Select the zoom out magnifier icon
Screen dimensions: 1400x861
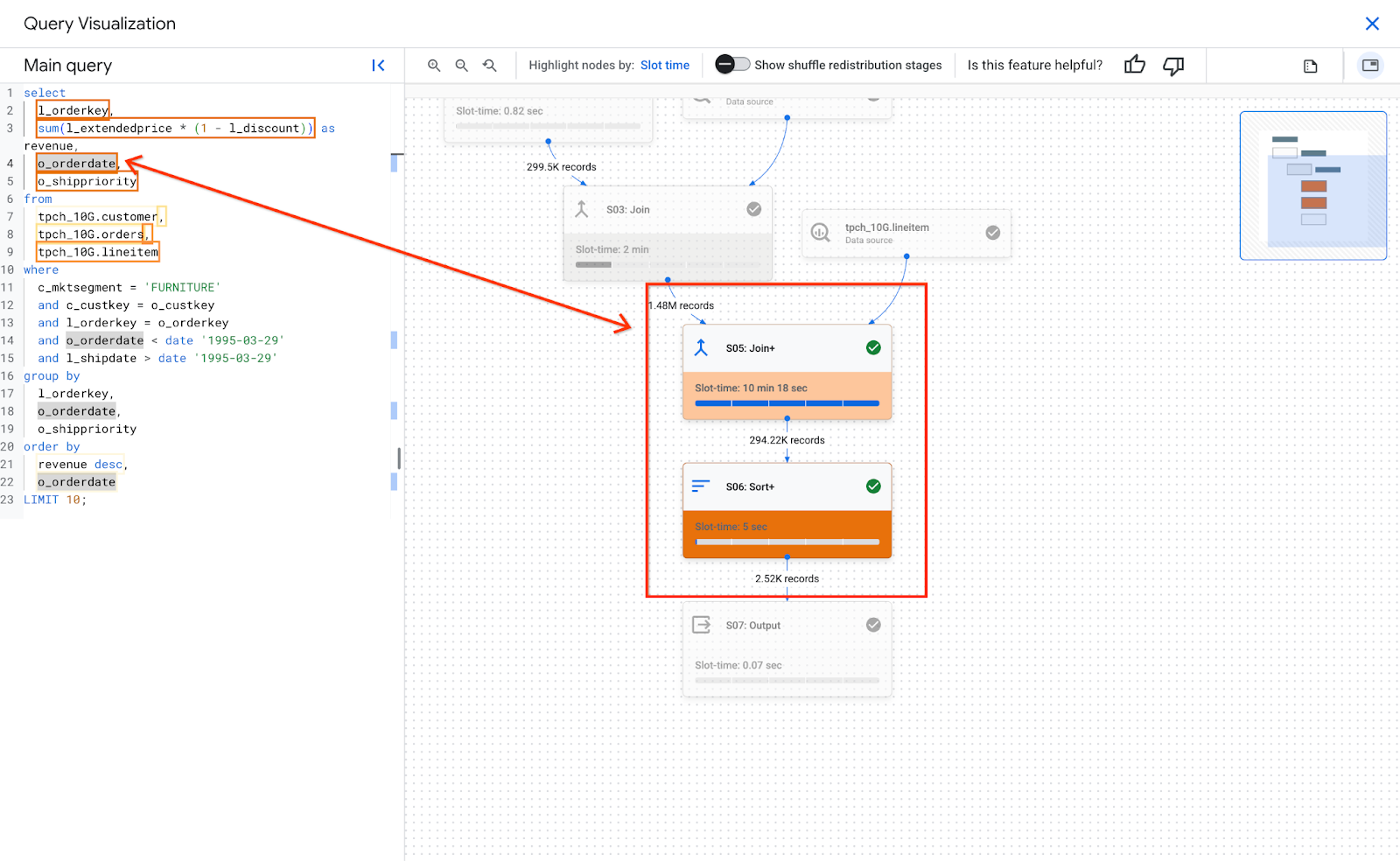(462, 65)
